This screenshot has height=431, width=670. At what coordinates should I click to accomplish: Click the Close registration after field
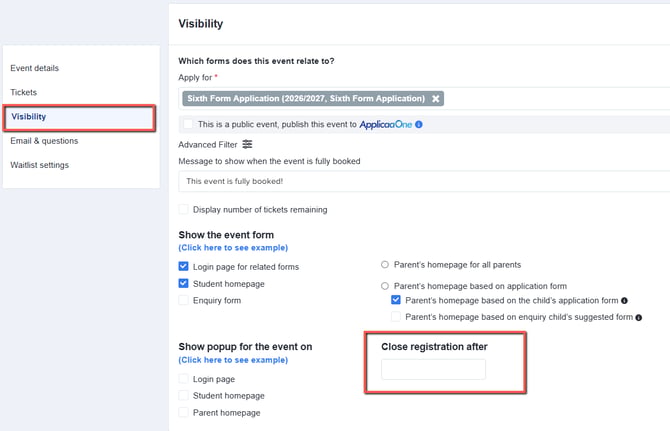coord(433,369)
